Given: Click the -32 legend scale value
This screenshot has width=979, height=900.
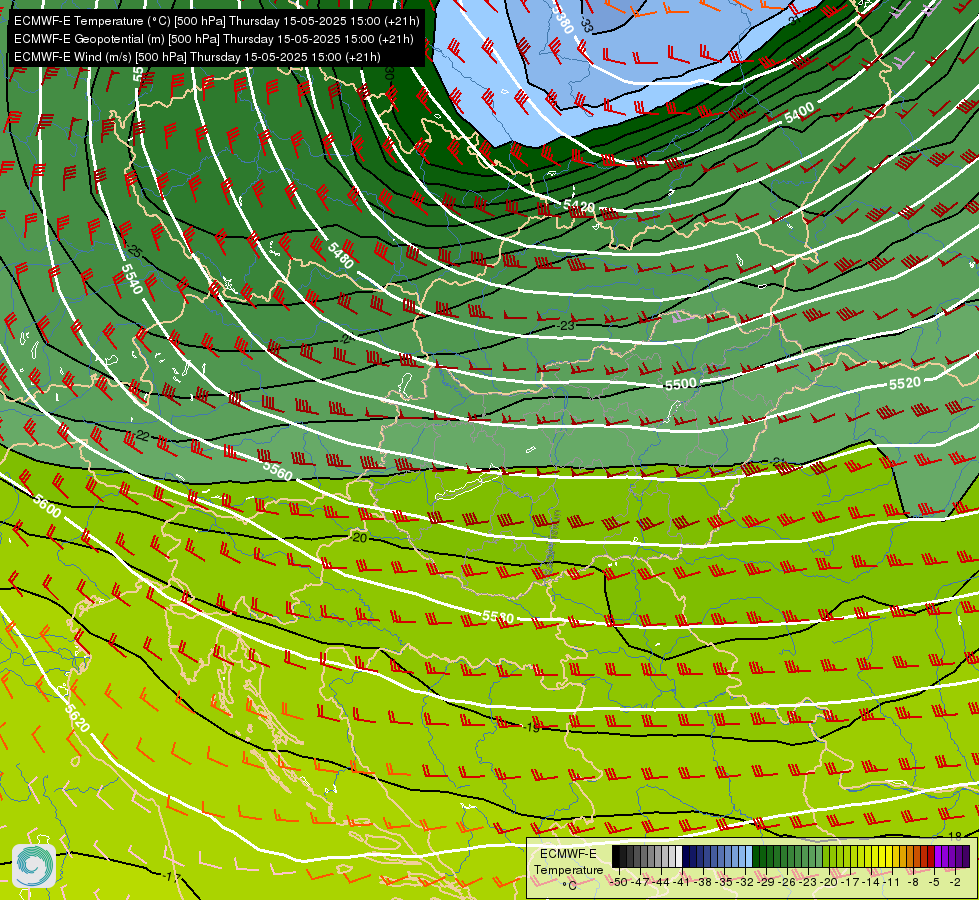Looking at the screenshot, I should coord(745,882).
